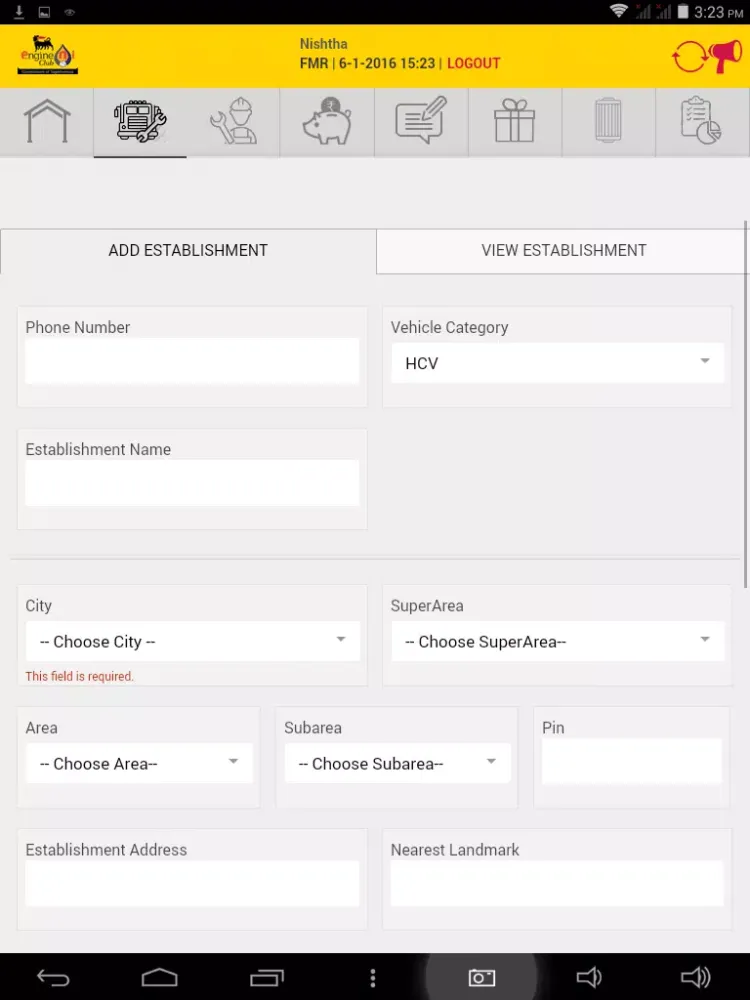Click the red LOGOUT link
Viewport: 750px width, 1000px height.
coord(473,63)
